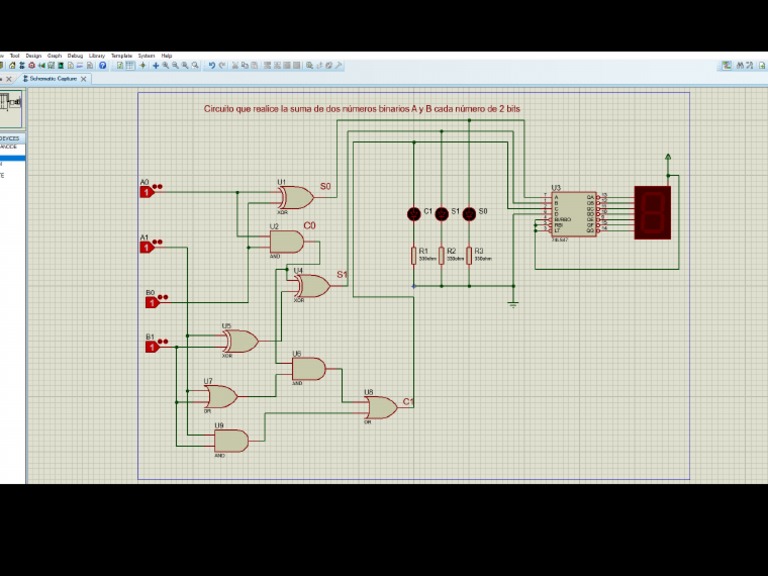768x576 pixels.
Task: Select the 7-segment display component
Action: click(x=652, y=212)
